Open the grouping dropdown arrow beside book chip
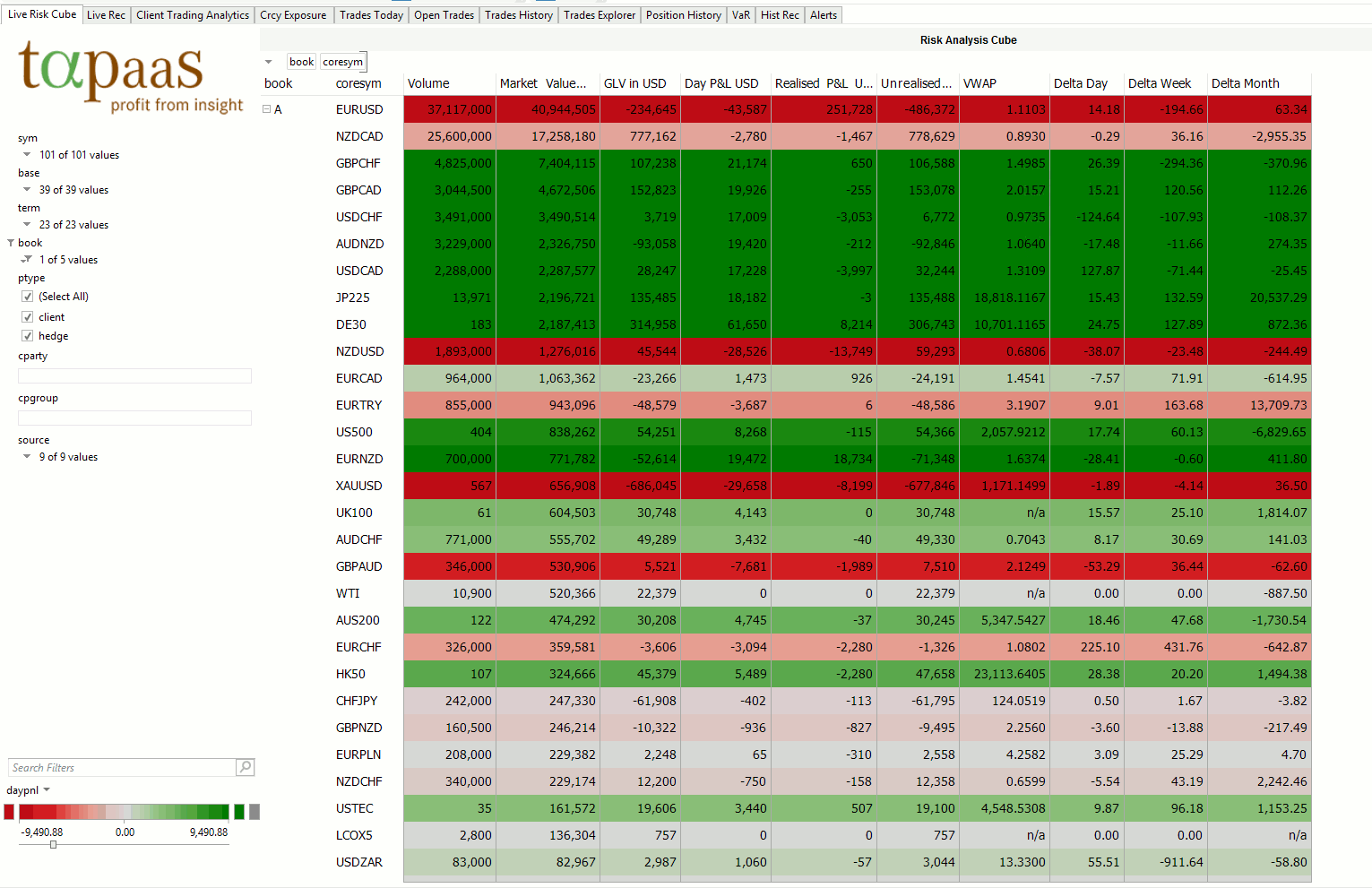The width and height of the screenshot is (1372, 888). (x=268, y=62)
